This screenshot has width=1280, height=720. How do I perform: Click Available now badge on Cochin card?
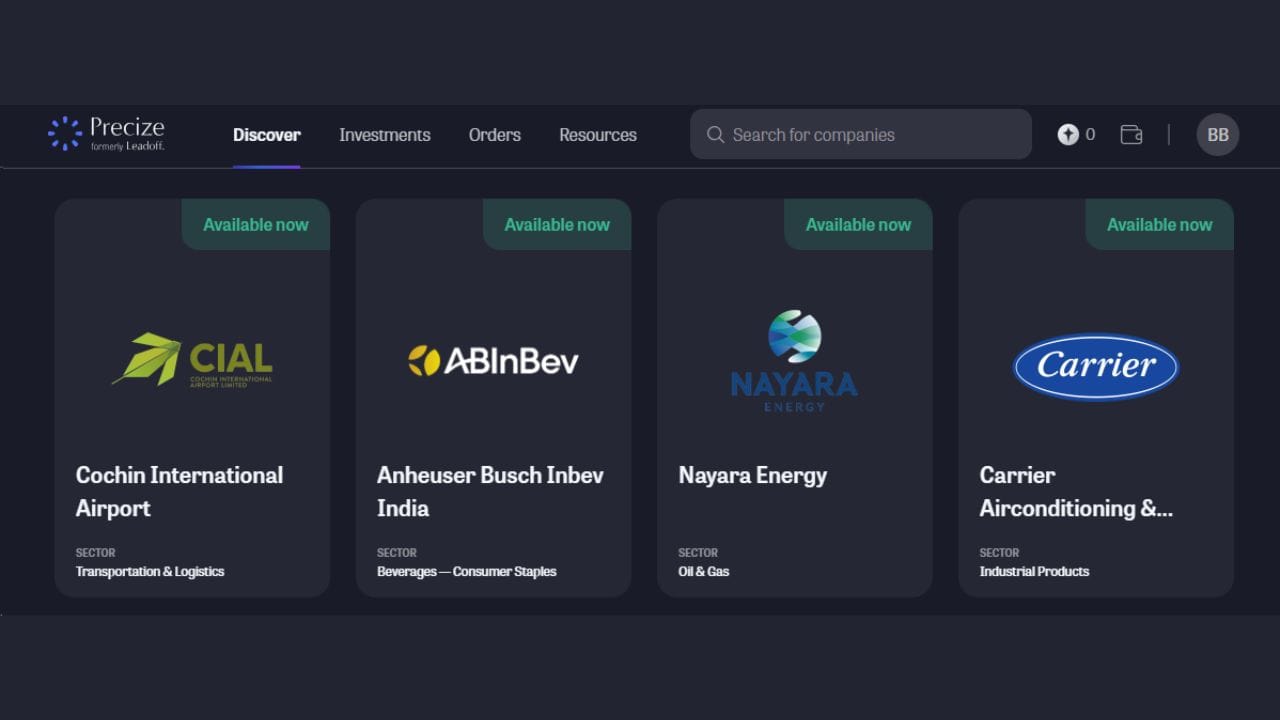(x=256, y=225)
